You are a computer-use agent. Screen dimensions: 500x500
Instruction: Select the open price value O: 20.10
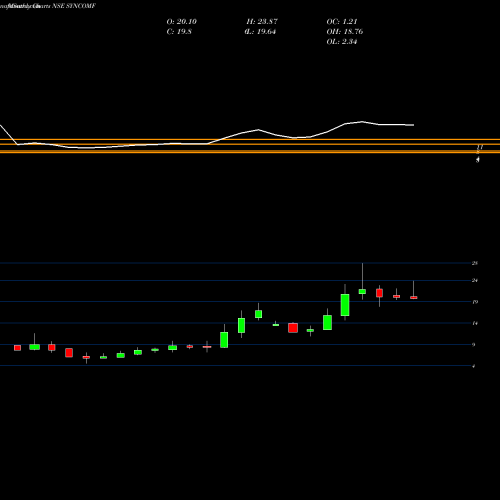pyautogui.click(x=182, y=22)
